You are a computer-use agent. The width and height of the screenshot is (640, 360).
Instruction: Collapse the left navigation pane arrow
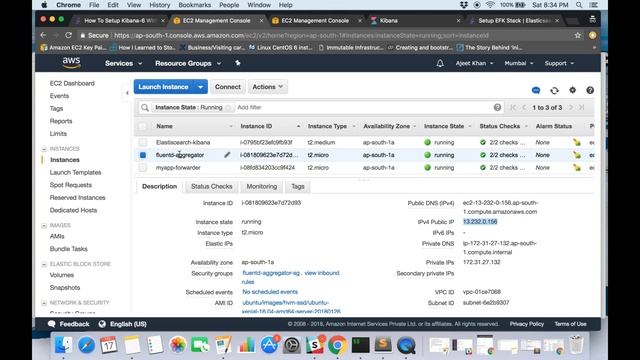coord(127,93)
